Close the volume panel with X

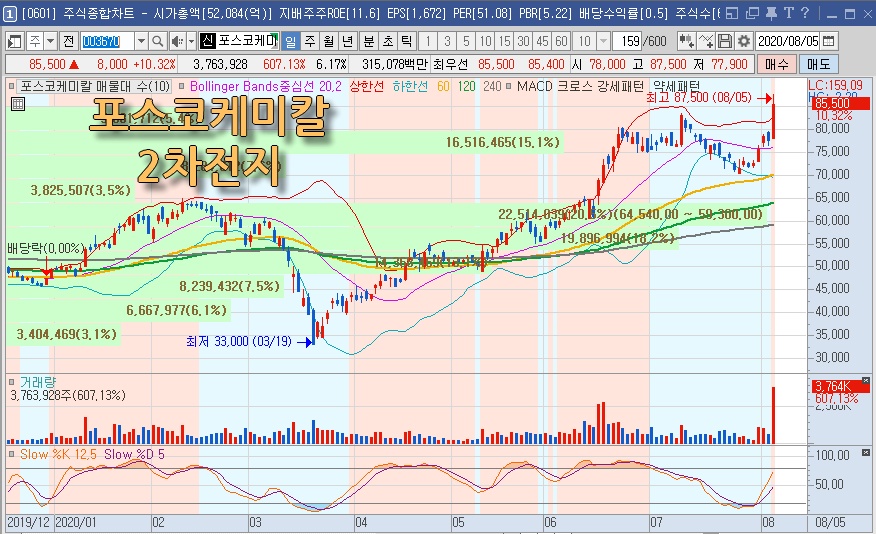point(865,380)
